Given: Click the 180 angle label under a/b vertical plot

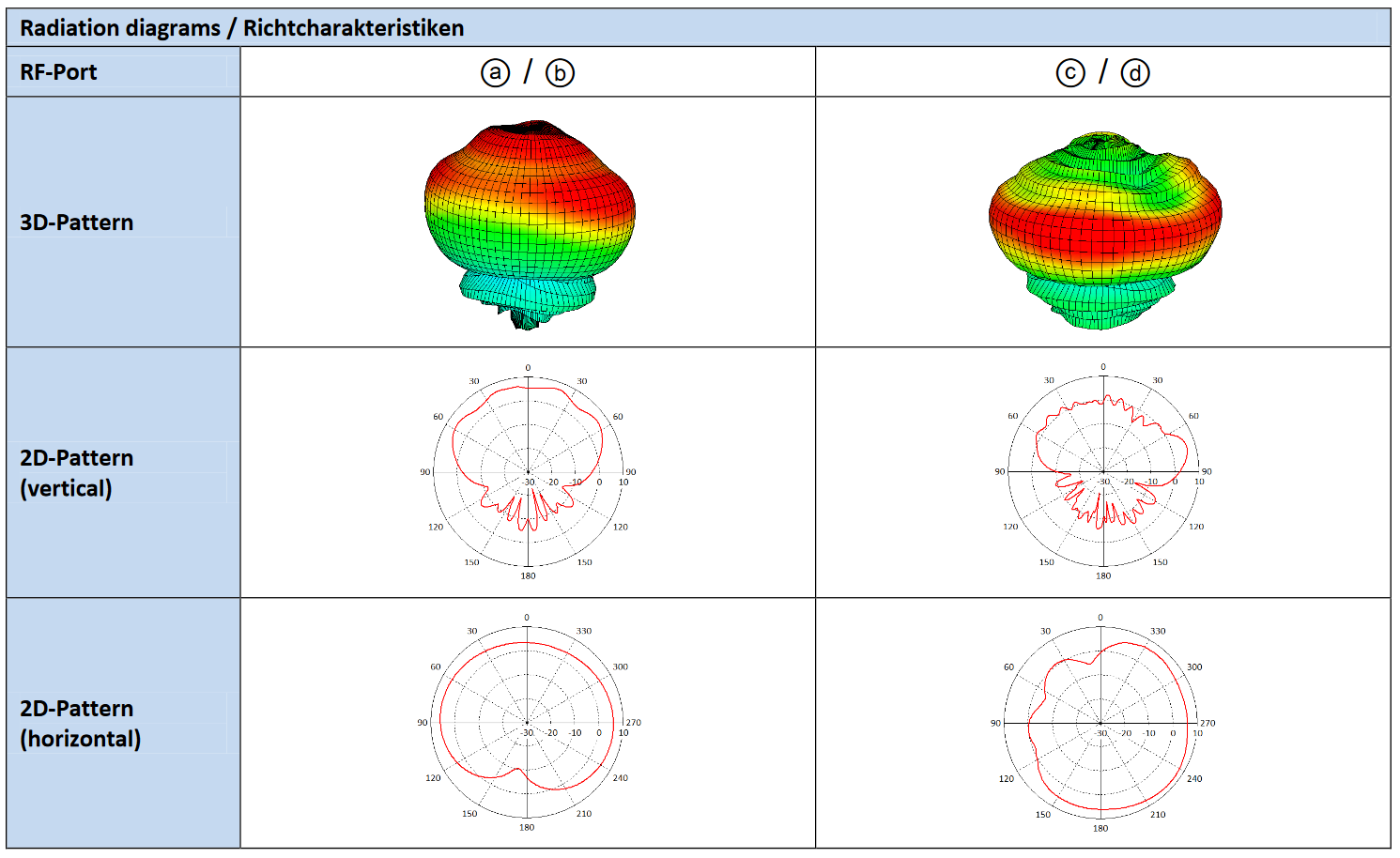Looking at the screenshot, I should (528, 575).
